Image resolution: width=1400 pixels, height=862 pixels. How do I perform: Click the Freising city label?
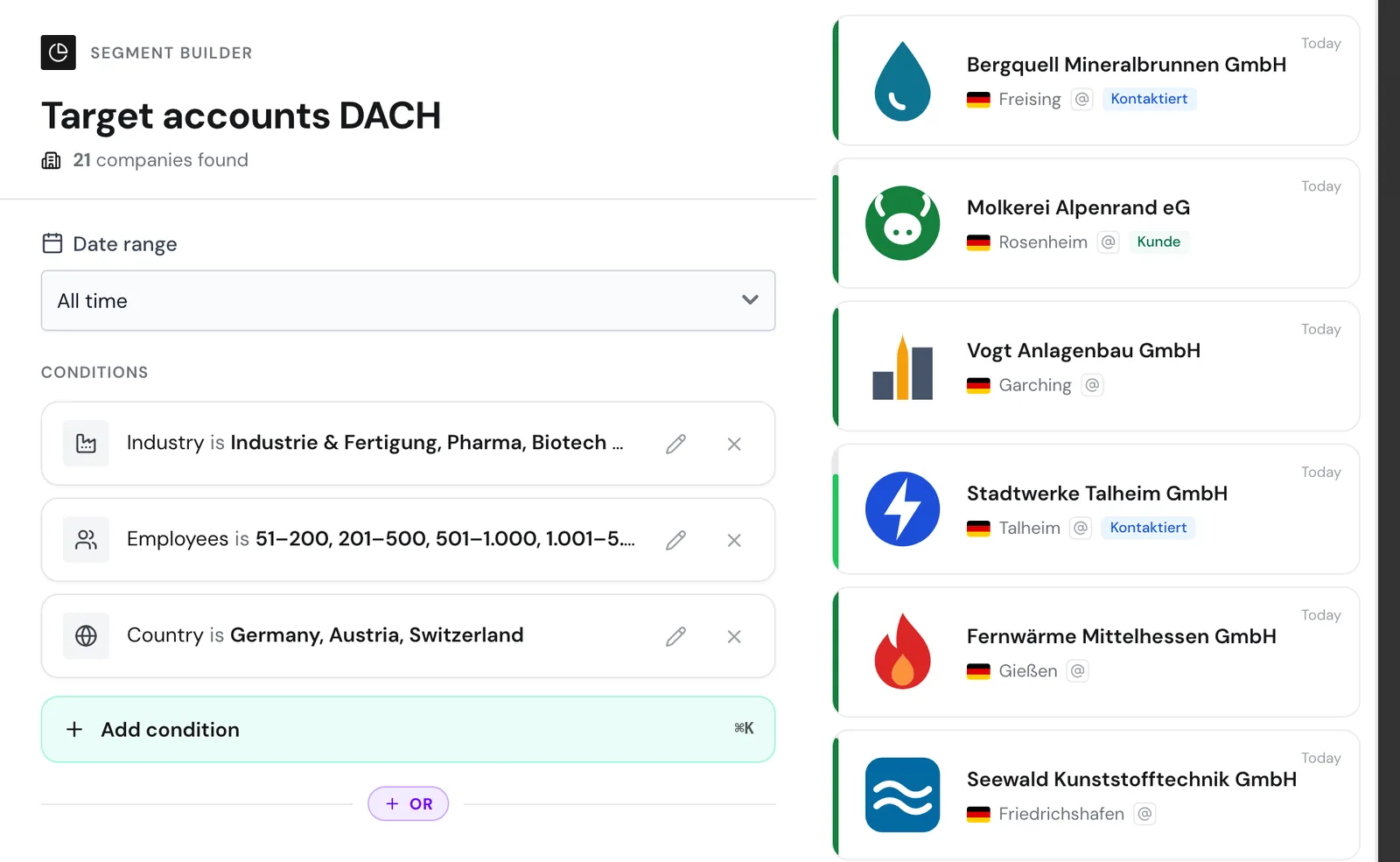pyautogui.click(x=1029, y=100)
